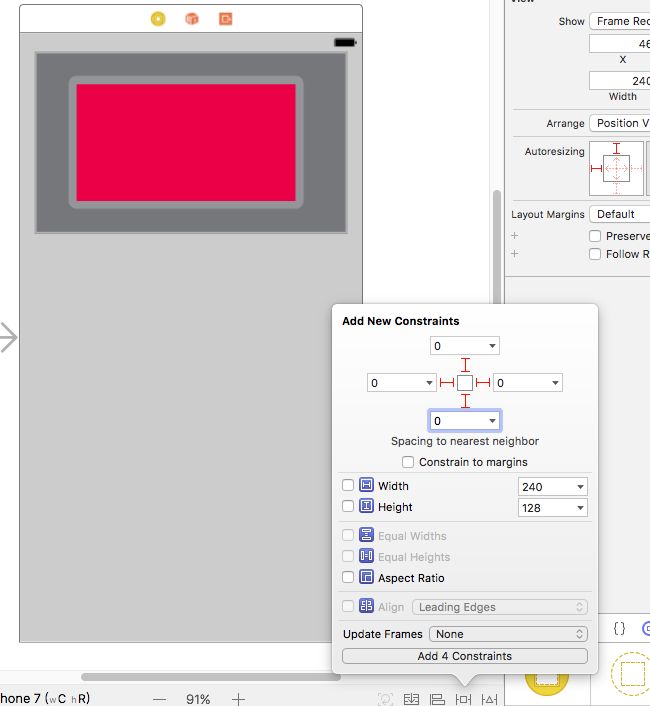This screenshot has width=650, height=706.
Task: Select the View Controller dock icon
Action: [x=158, y=19]
